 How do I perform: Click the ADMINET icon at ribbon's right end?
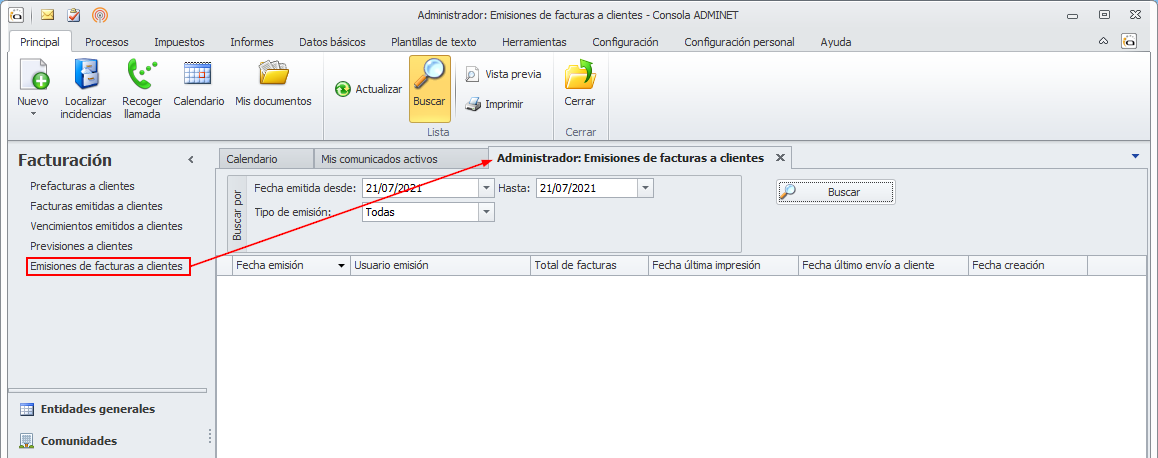click(x=1128, y=42)
